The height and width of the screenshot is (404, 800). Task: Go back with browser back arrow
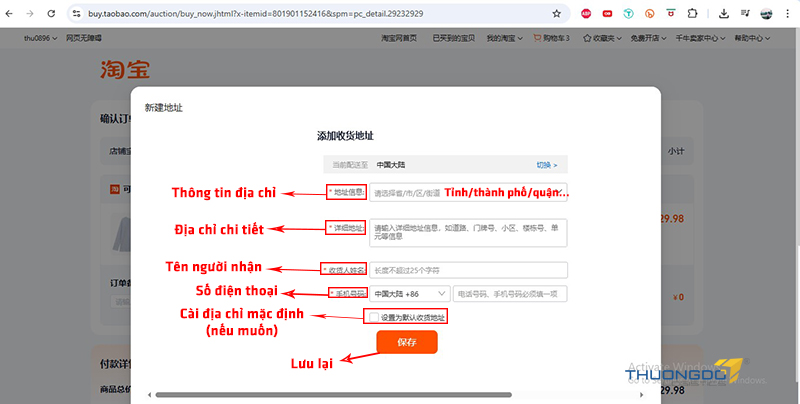[9, 14]
